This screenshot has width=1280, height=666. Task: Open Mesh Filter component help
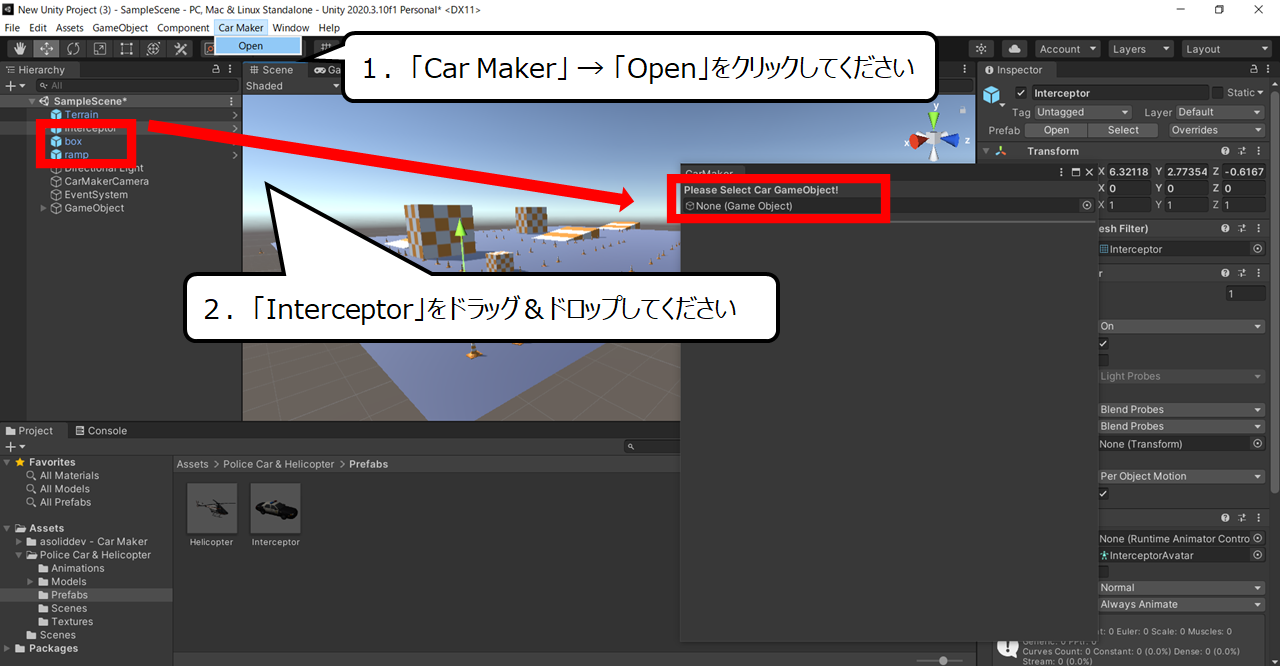1225,228
